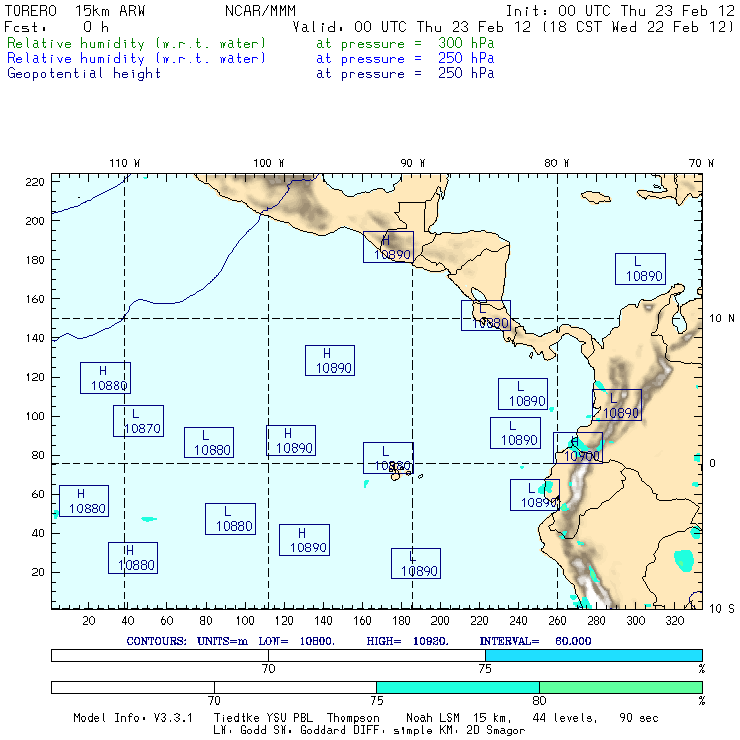Click the 'L 10880' label box over Costa Rica
Viewport: 740px width, 740px height.
[x=486, y=315]
